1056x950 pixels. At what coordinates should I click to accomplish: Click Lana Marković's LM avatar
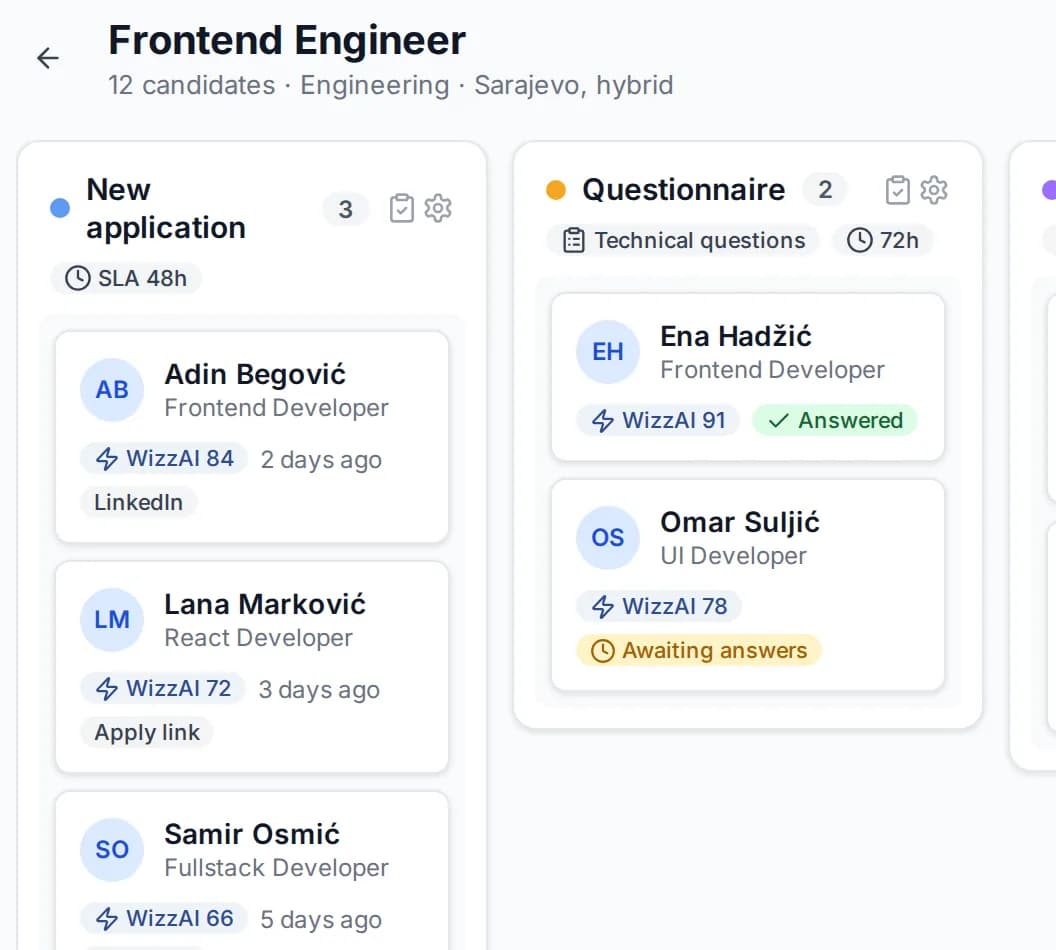112,620
